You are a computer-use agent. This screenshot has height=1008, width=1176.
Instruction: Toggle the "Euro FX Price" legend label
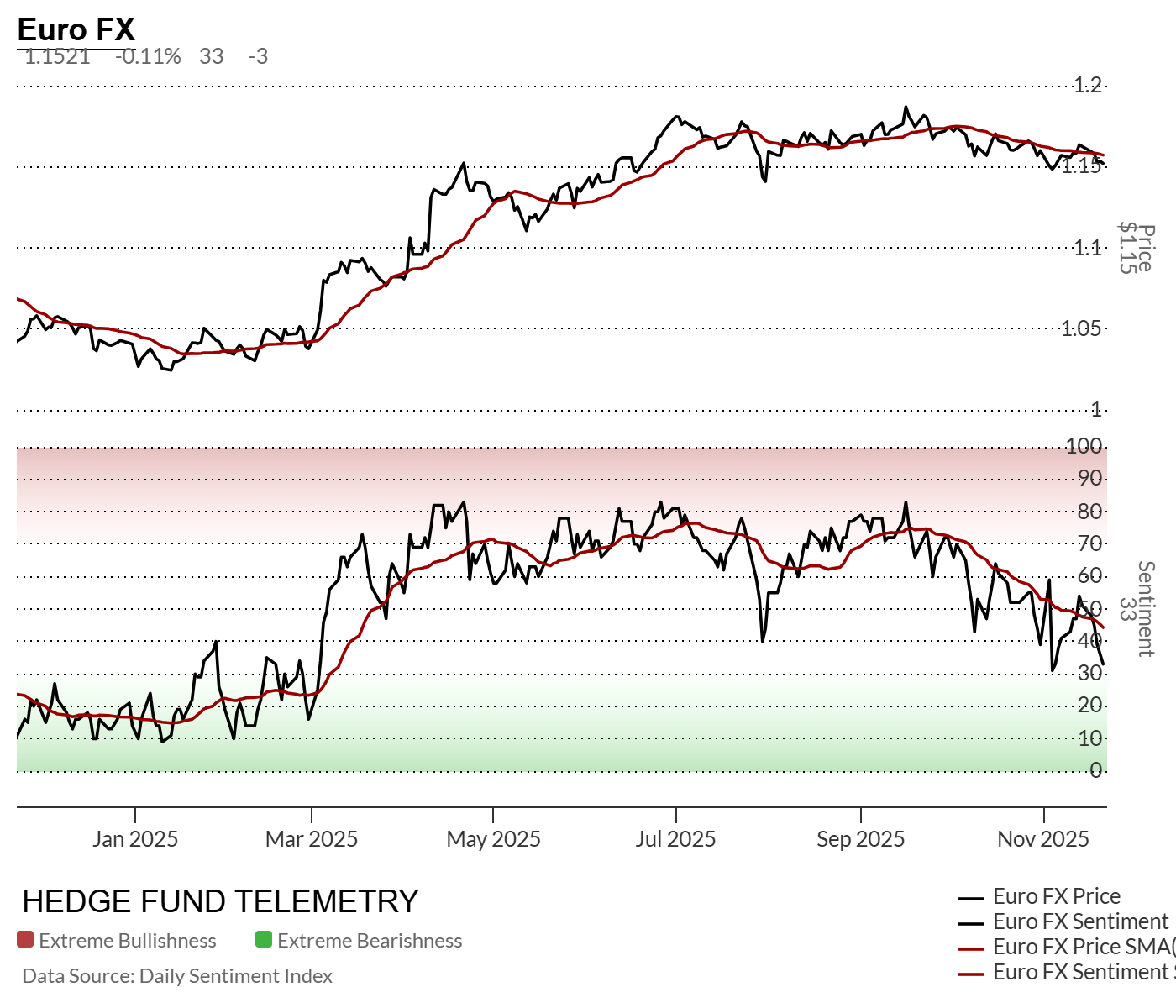pyautogui.click(x=1057, y=896)
